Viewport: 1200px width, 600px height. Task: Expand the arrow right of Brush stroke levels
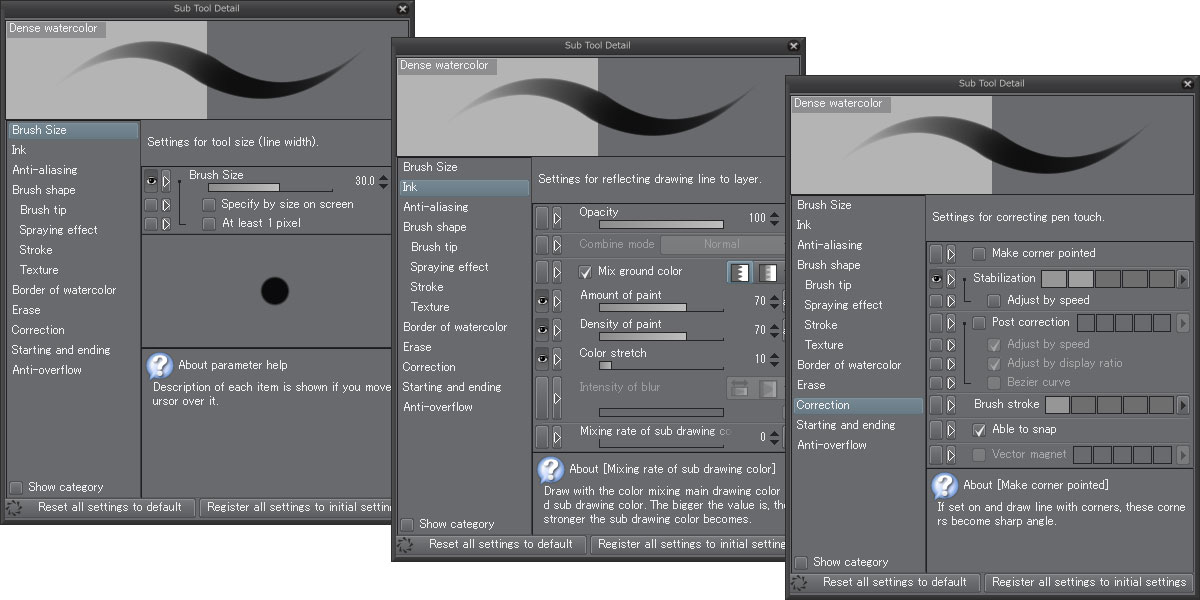(x=1183, y=405)
